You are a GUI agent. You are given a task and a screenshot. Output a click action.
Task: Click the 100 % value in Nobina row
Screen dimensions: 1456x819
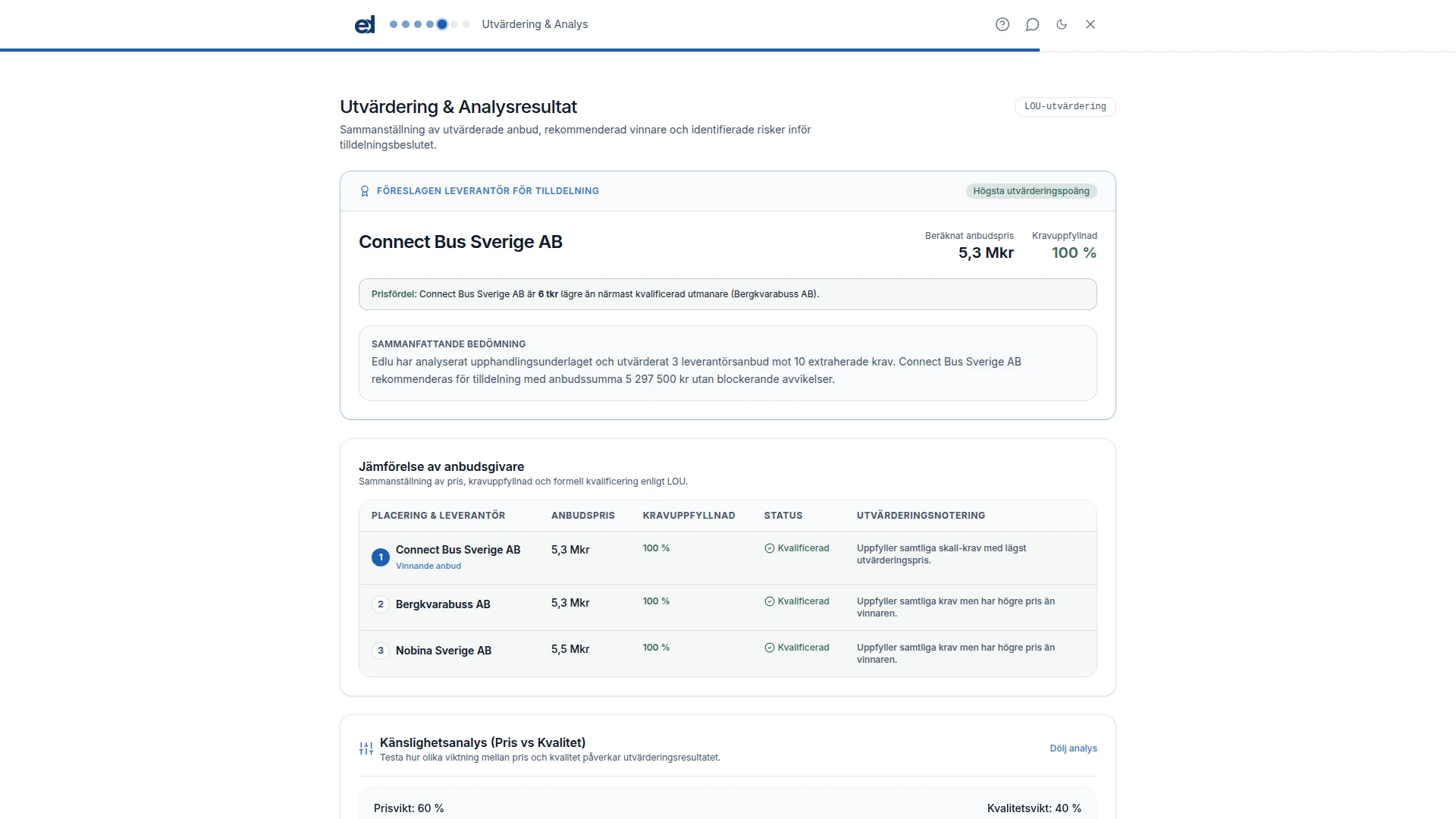656,648
